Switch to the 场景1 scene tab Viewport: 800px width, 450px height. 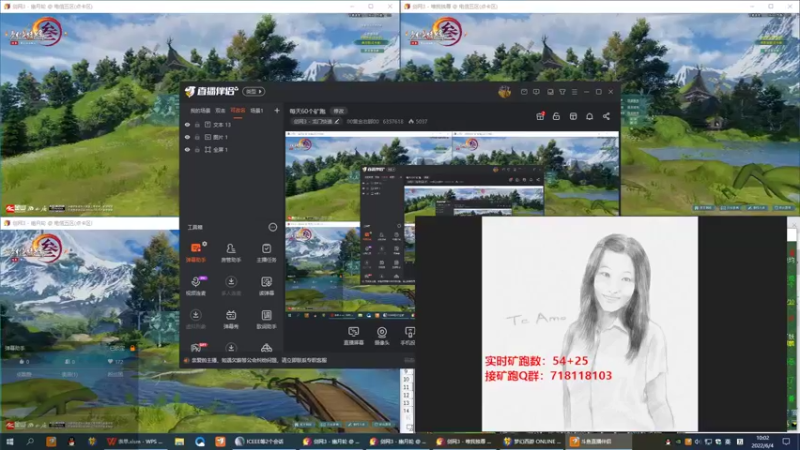pyautogui.click(x=257, y=110)
